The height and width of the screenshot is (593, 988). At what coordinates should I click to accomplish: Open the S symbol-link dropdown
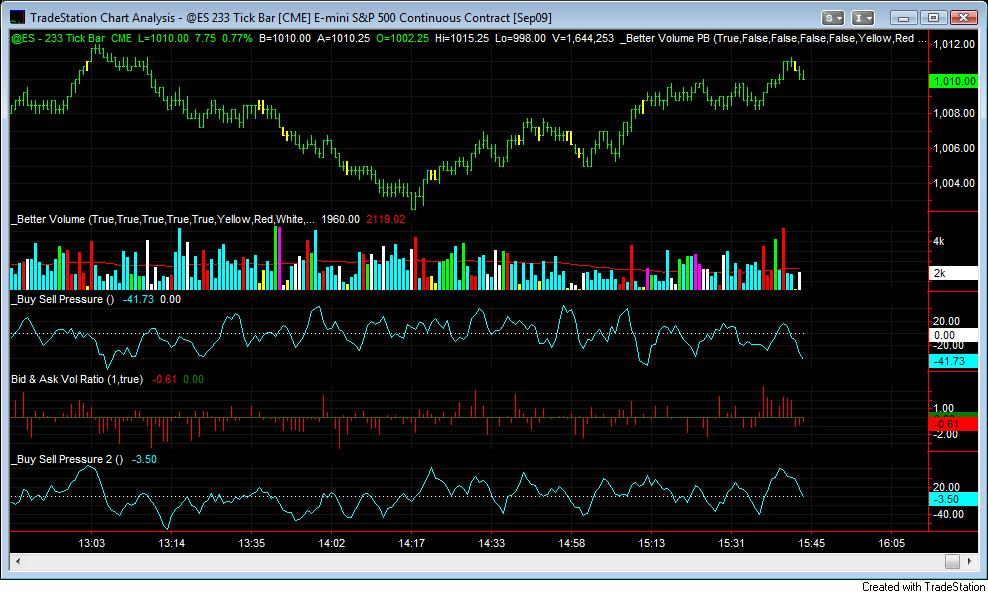tap(833, 18)
